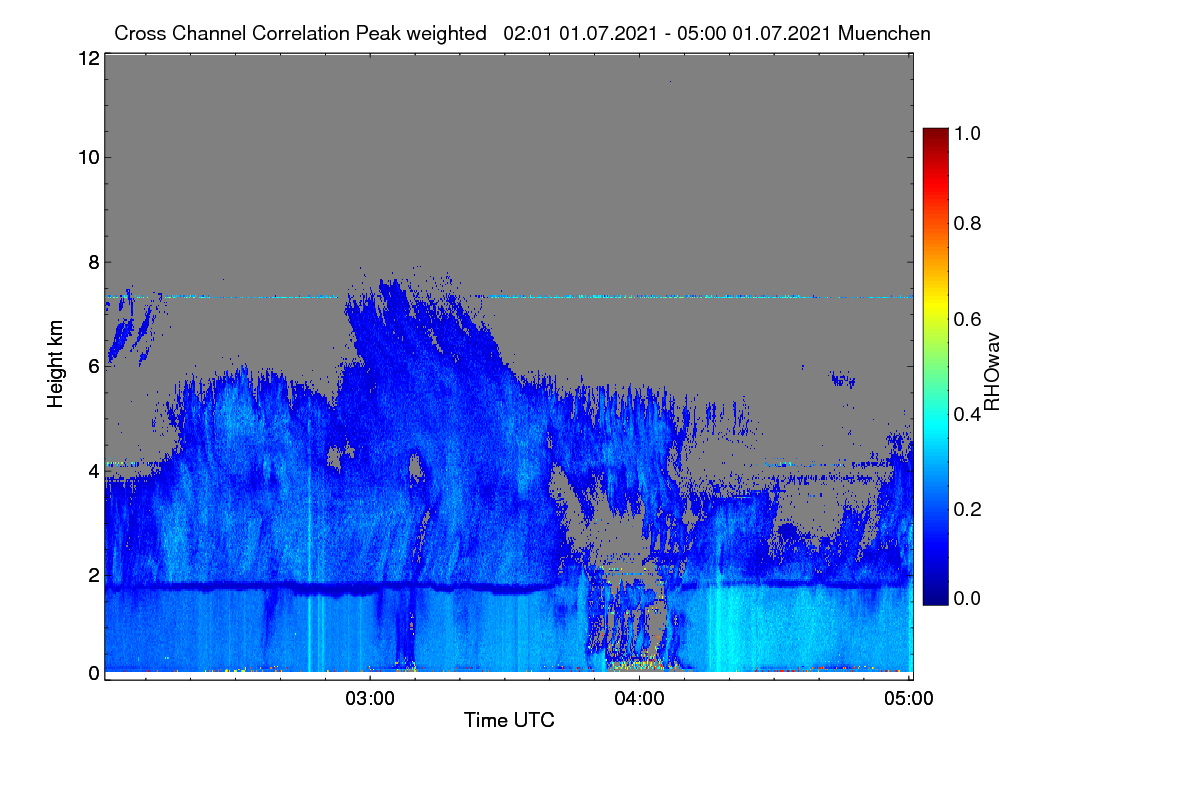The height and width of the screenshot is (800, 1200).
Task: Click the 8 height tick label
Action: coord(93,262)
